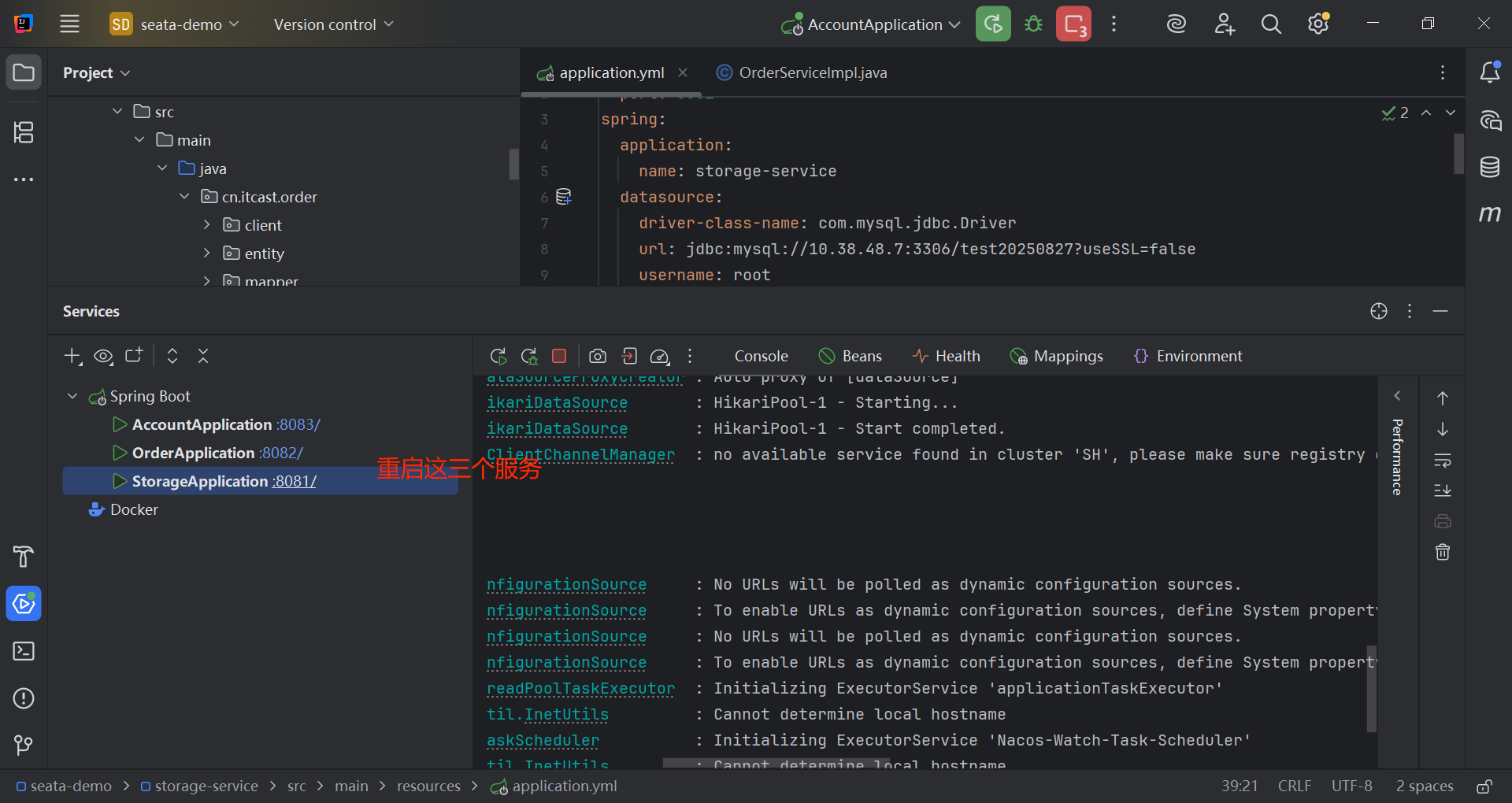This screenshot has height=803, width=1512.
Task: Open the Project tool window icon
Action: click(x=24, y=72)
